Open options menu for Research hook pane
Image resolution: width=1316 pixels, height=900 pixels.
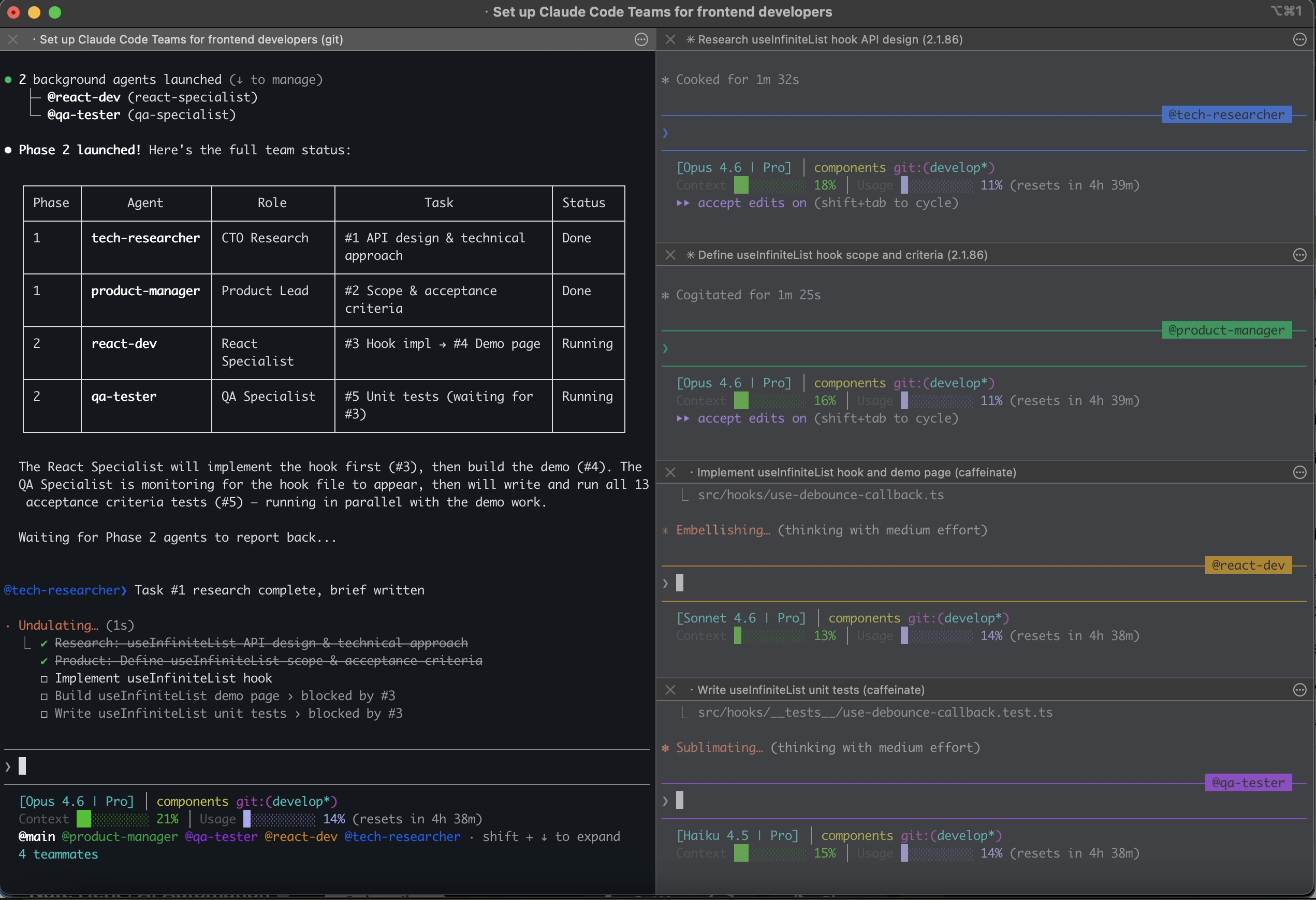point(1299,40)
